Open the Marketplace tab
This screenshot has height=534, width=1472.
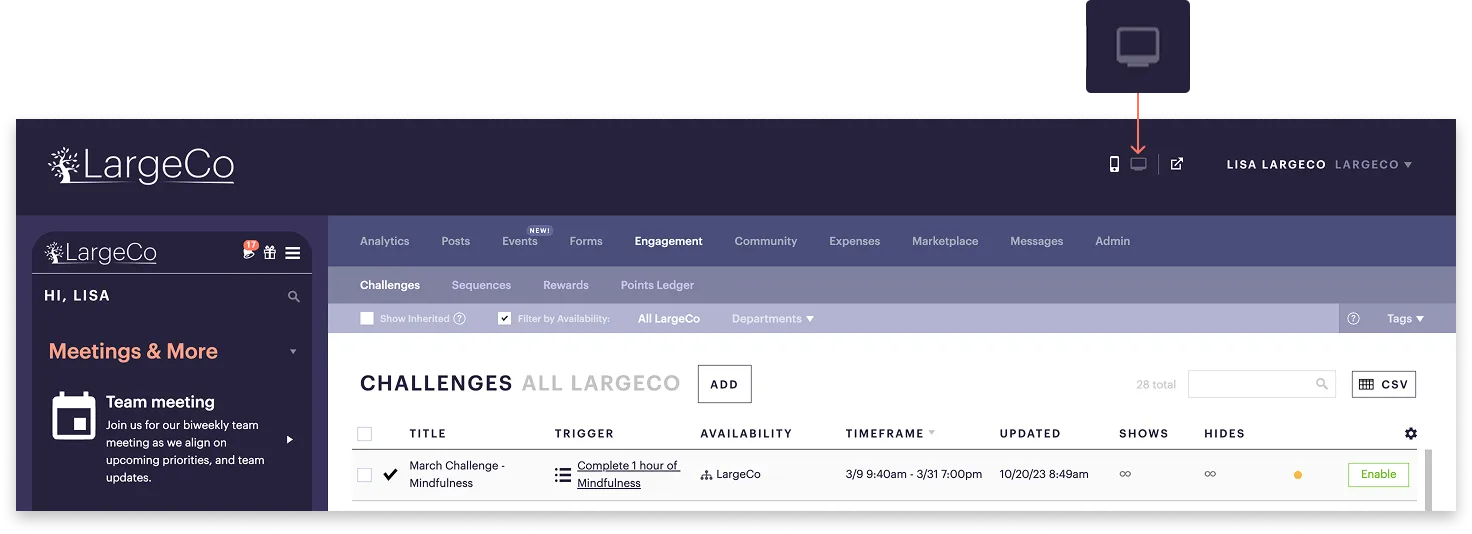[945, 241]
